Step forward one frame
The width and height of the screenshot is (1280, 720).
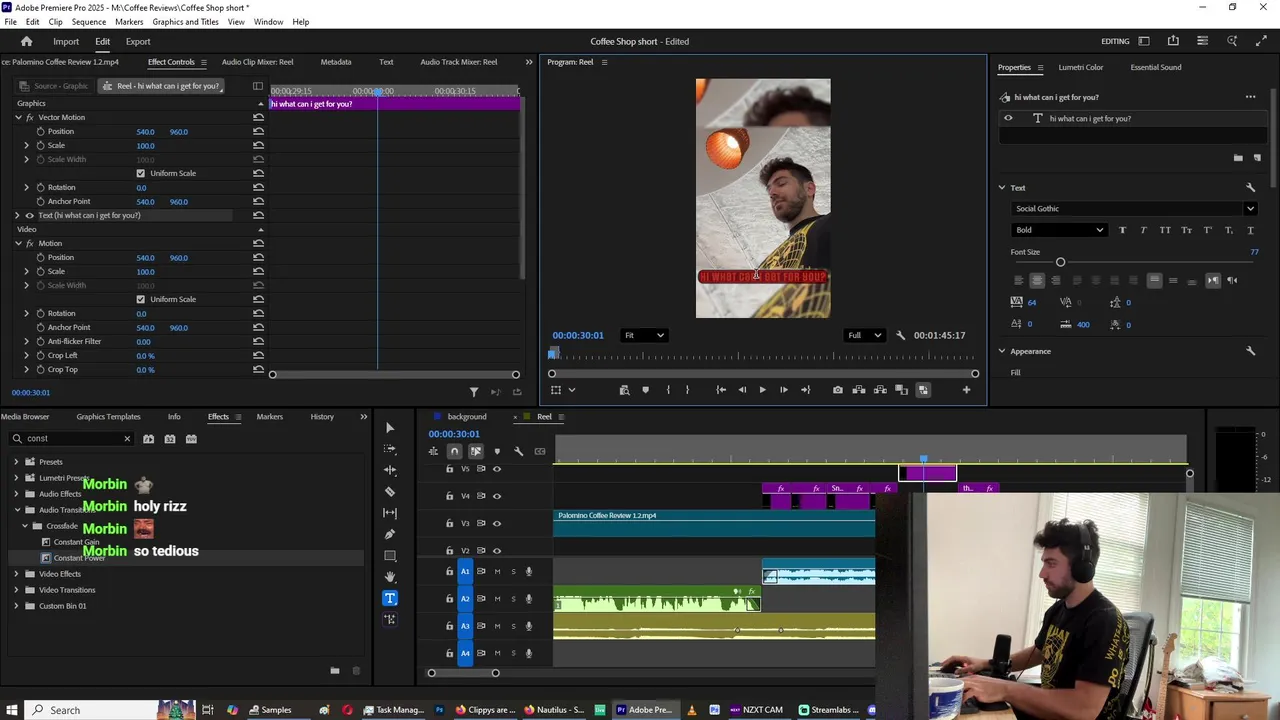pos(783,390)
